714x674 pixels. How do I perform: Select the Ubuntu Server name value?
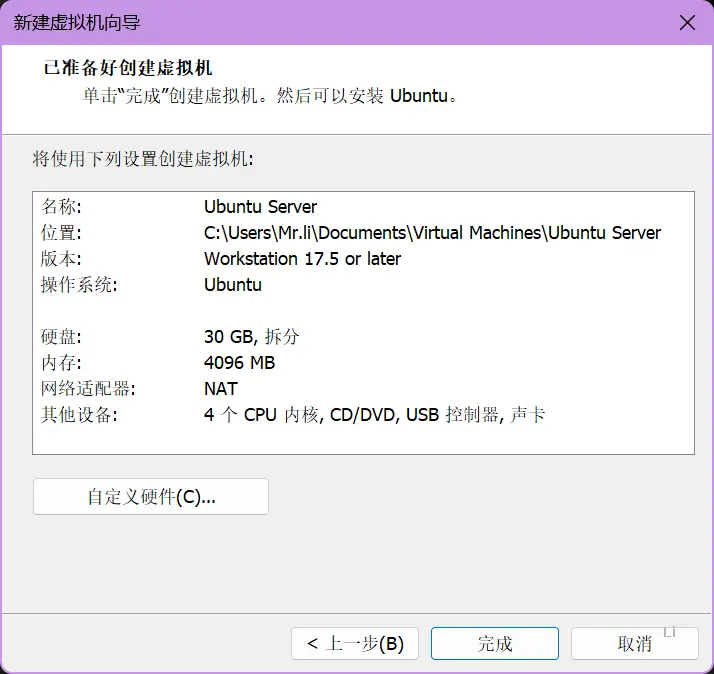pos(260,207)
